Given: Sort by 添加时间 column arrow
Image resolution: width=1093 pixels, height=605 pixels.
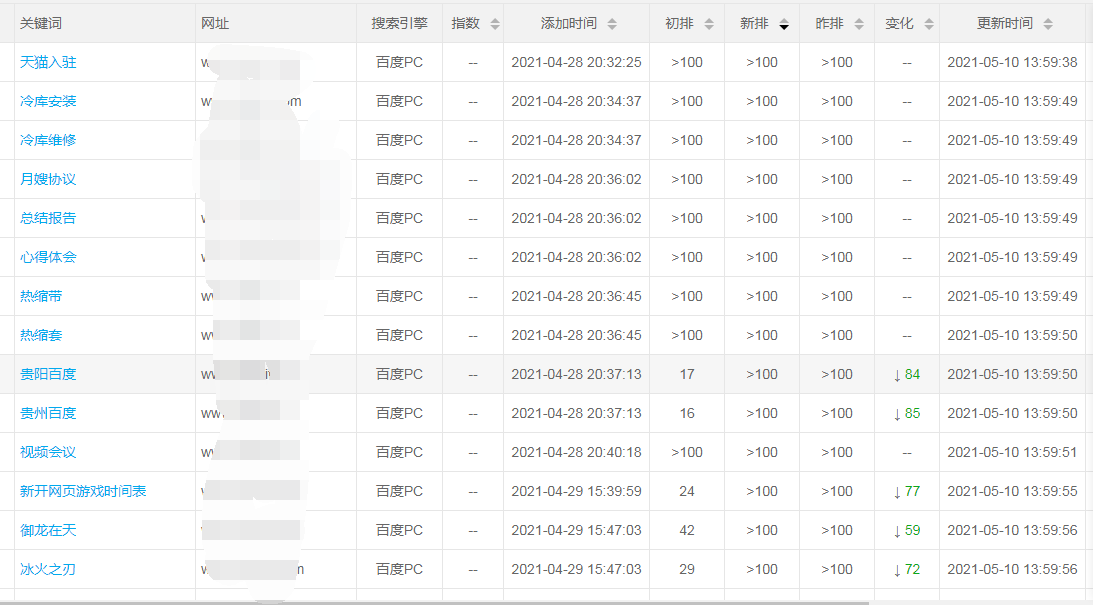Looking at the screenshot, I should pos(612,24).
